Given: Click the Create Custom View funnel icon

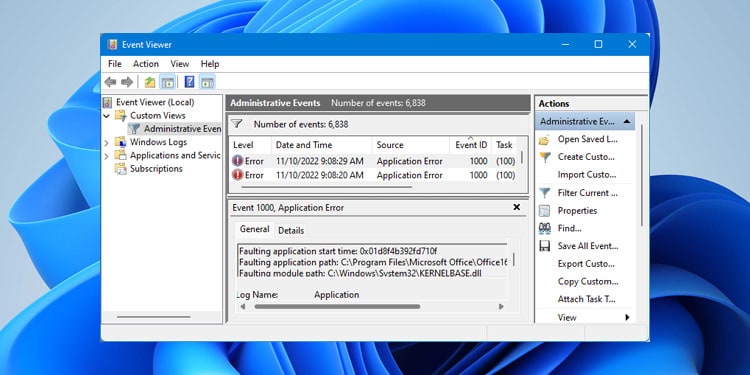Looking at the screenshot, I should (544, 157).
